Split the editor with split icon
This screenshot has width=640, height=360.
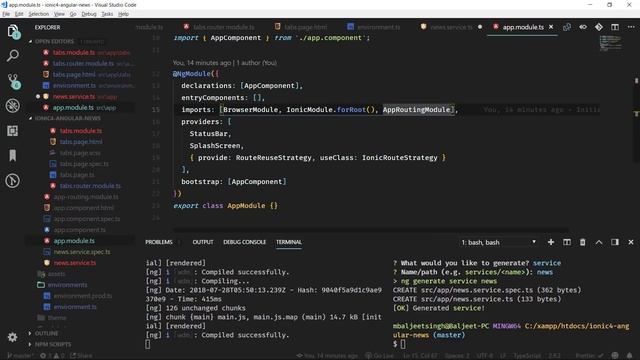click(615, 27)
